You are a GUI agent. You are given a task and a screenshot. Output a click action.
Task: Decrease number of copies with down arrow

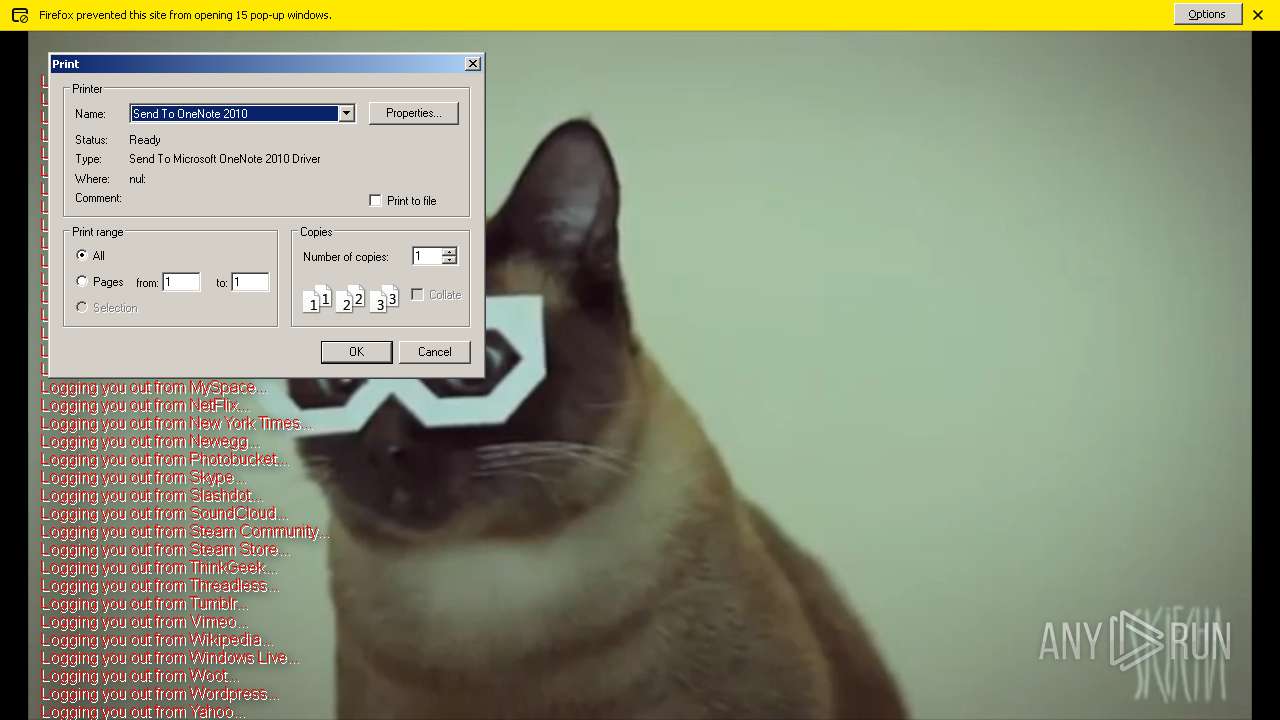(x=450, y=261)
